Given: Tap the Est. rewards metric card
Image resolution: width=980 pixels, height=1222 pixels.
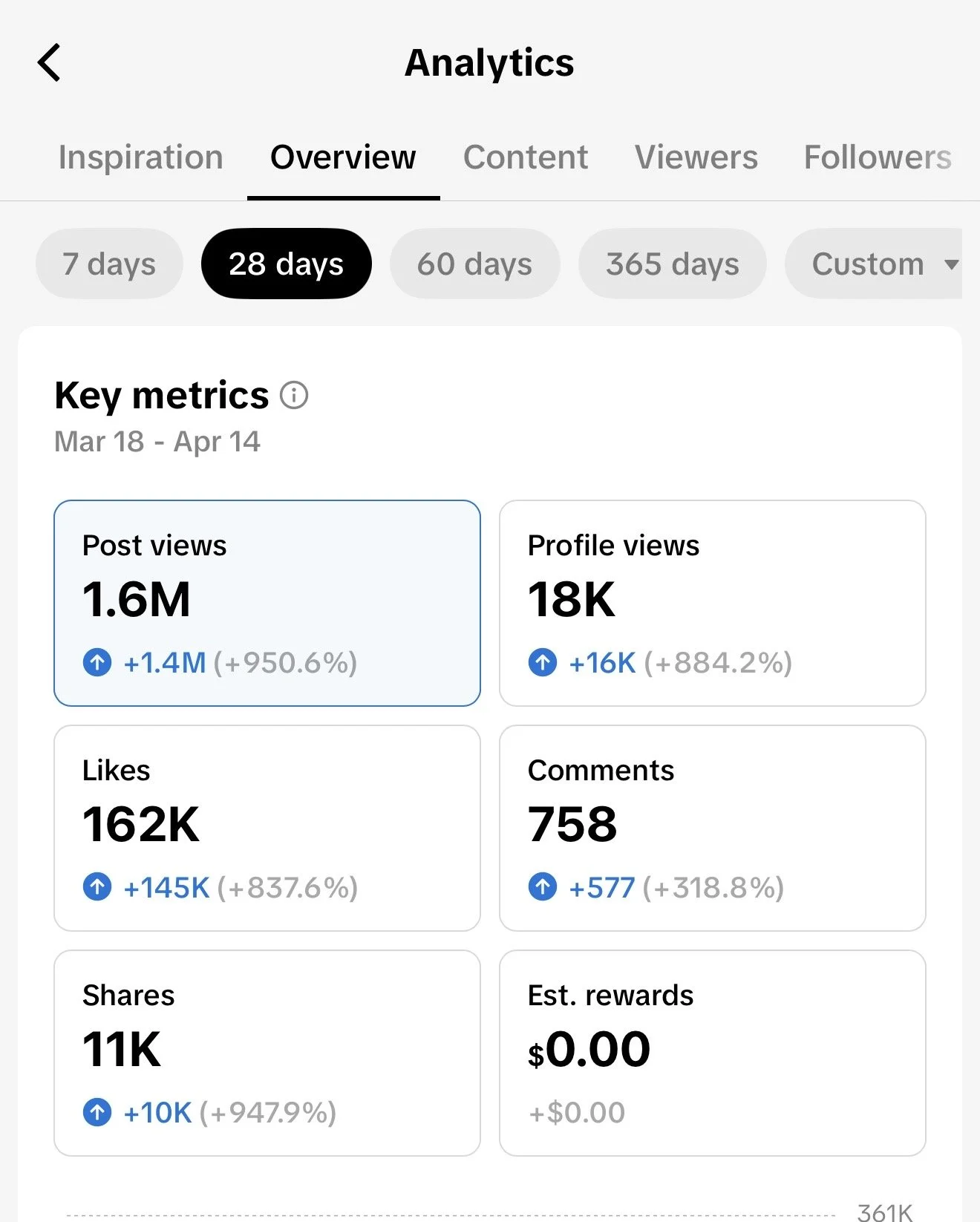Looking at the screenshot, I should tap(712, 1053).
